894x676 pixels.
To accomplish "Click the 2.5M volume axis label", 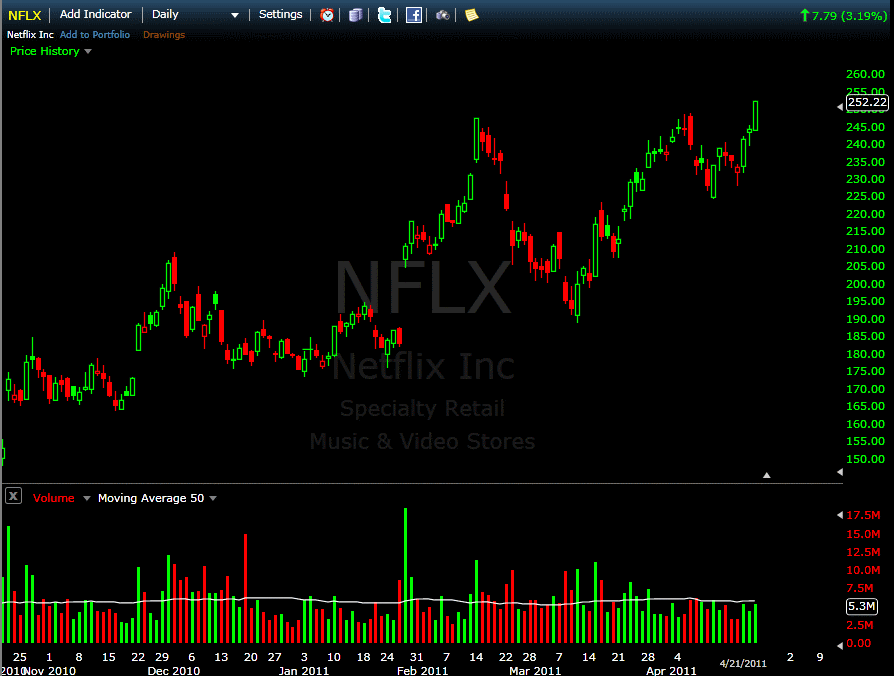I will click(x=860, y=625).
